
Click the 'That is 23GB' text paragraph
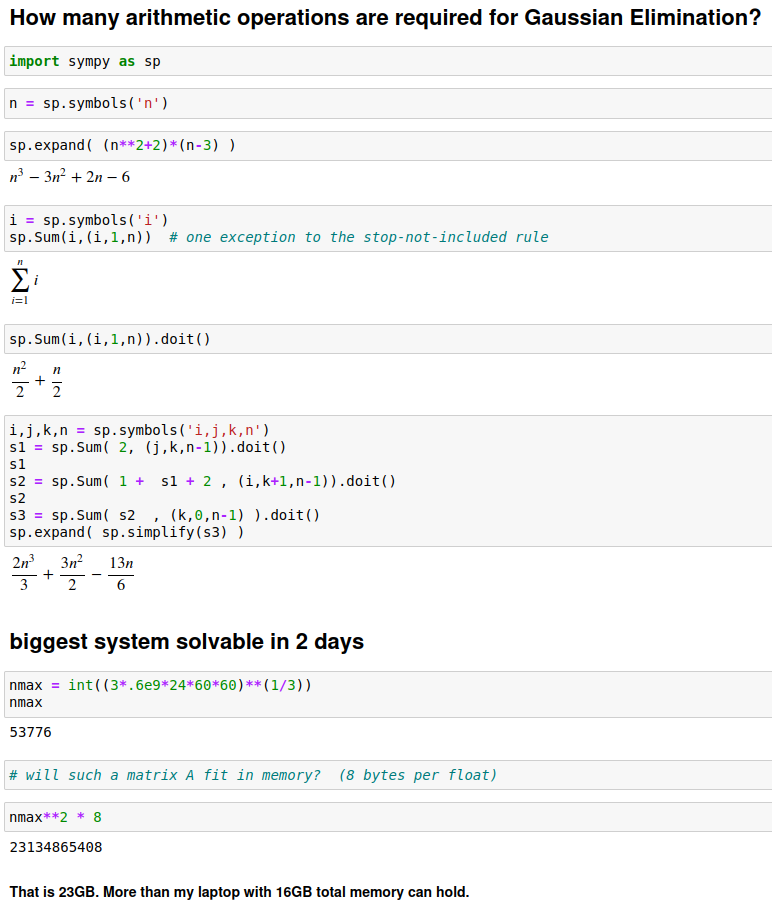pos(239,891)
